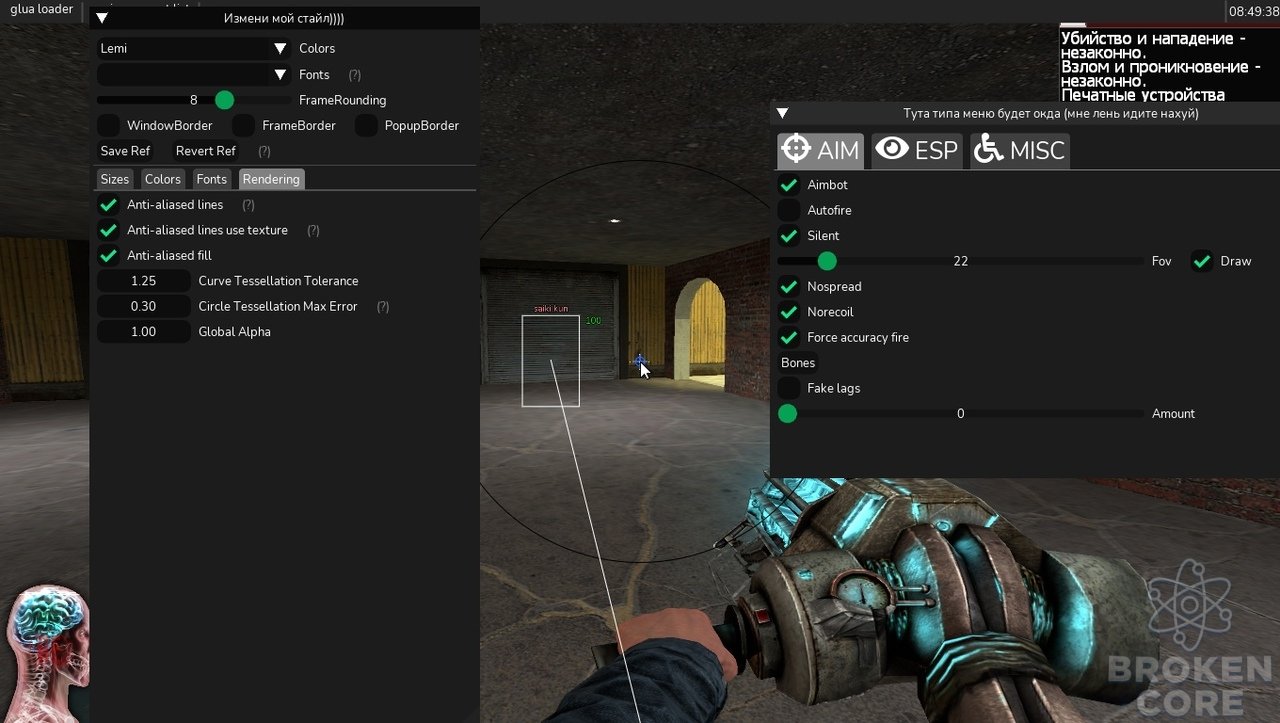Click help marker beside Anti-aliased lines

248,205
